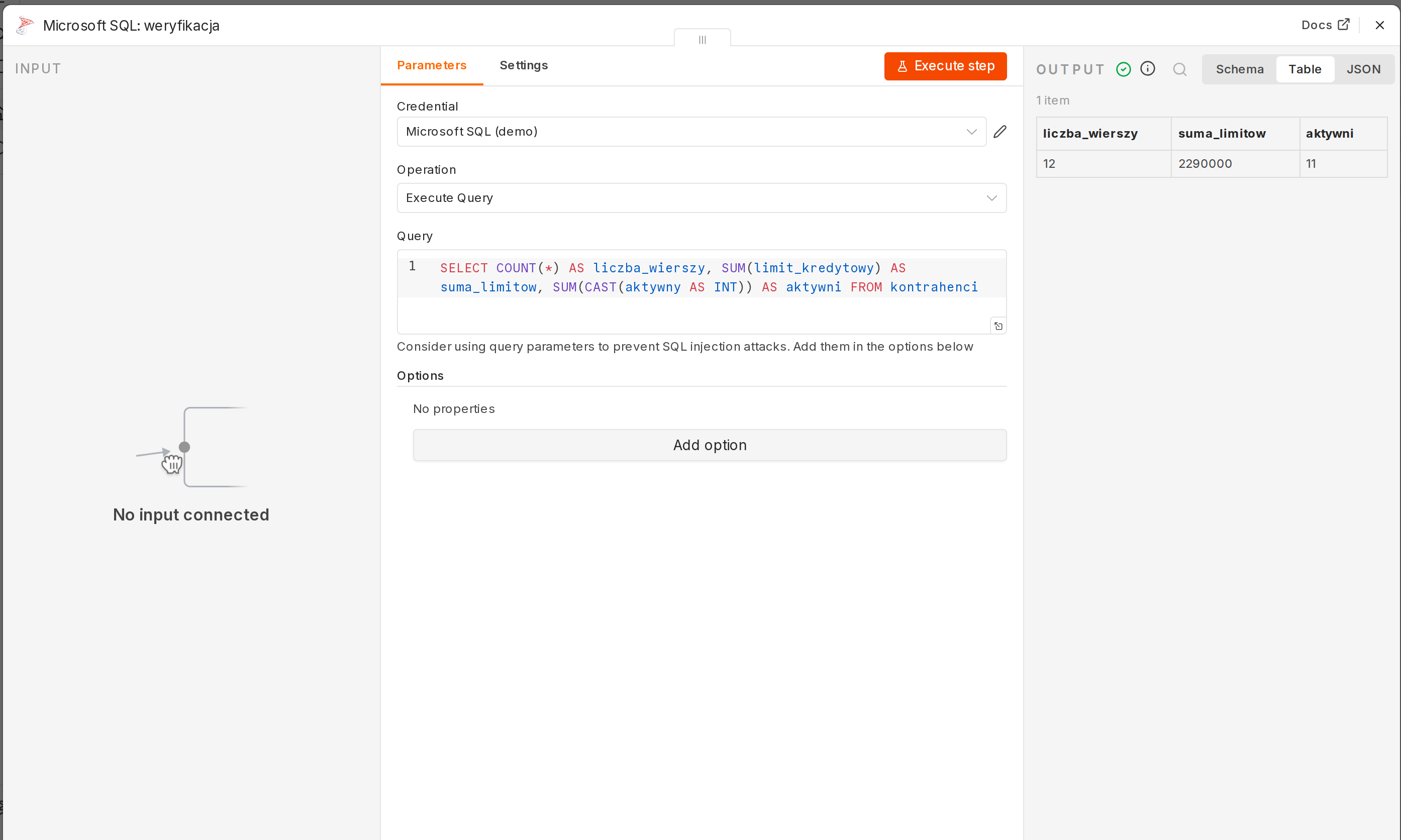1401x840 pixels.
Task: Click the node title 'Microsoft SQL: weryfikacja'
Action: pyautogui.click(x=131, y=26)
